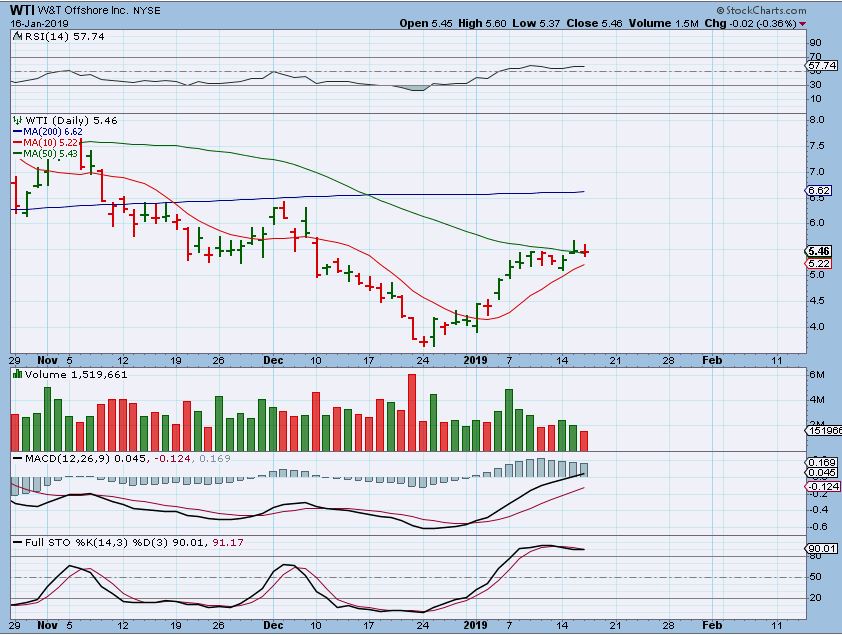Click the 0.169 MACD histogram legend value
Viewport: 842px width, 636px height.
(214, 458)
